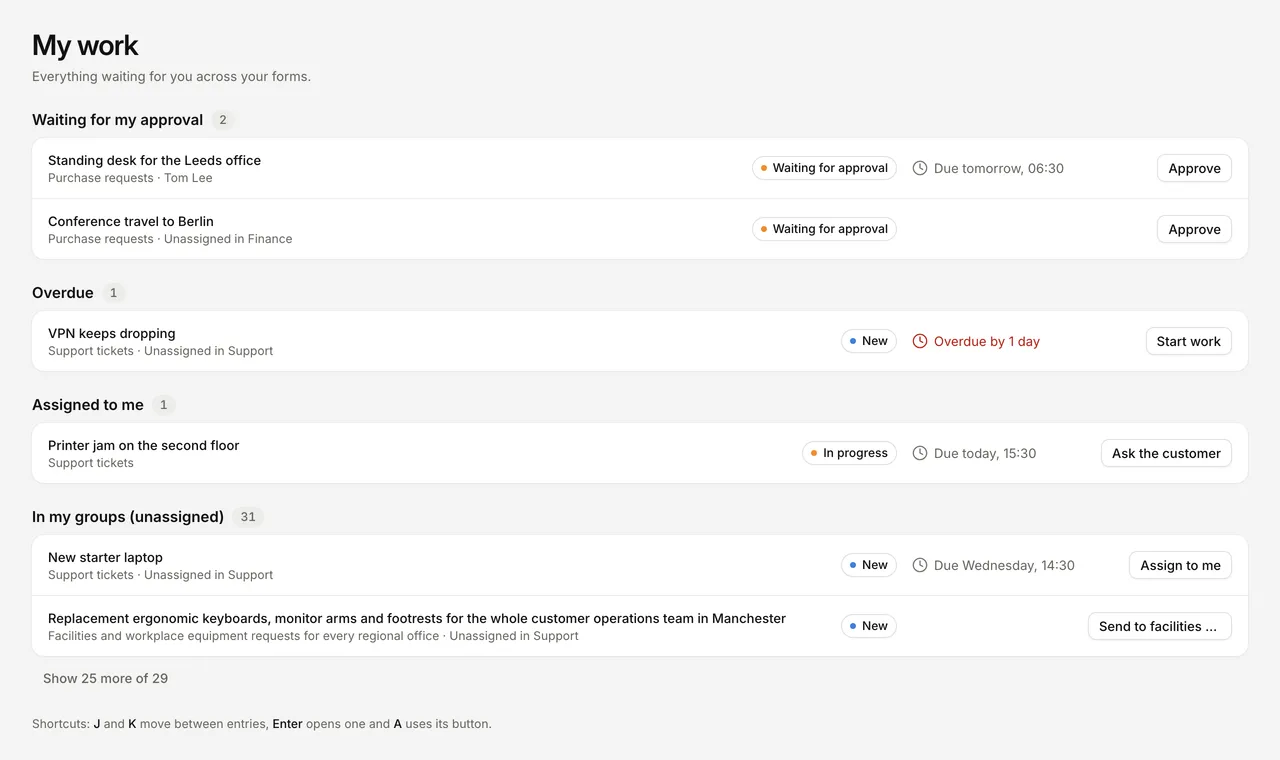1280x760 pixels.
Task: Approve the Standing desk for the Leeds office request
Action: tap(1194, 168)
